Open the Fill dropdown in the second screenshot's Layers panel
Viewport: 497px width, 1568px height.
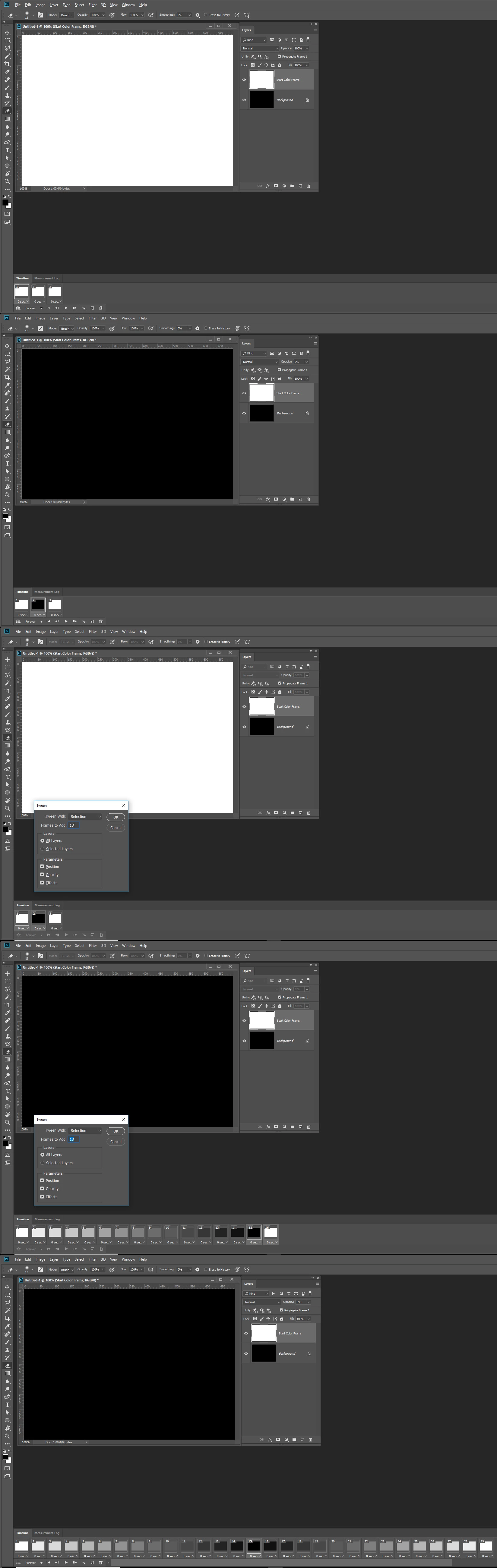point(306,379)
